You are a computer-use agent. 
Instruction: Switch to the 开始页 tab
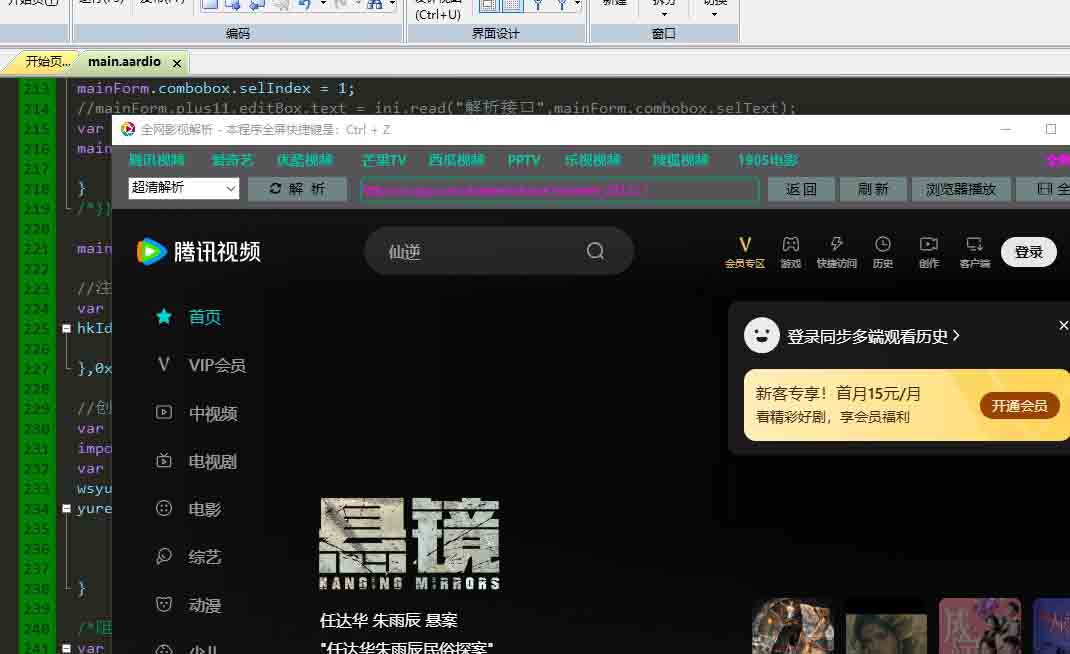pyautogui.click(x=47, y=62)
